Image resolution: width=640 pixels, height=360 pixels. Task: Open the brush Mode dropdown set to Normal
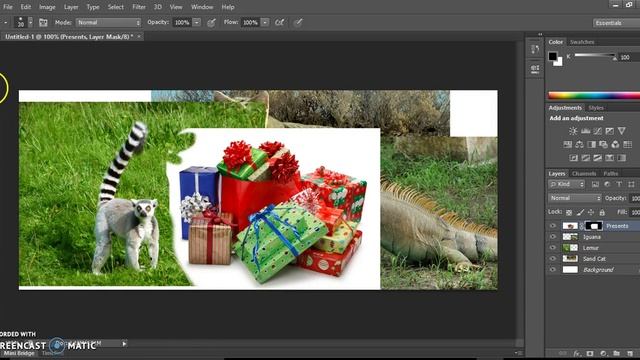108,22
